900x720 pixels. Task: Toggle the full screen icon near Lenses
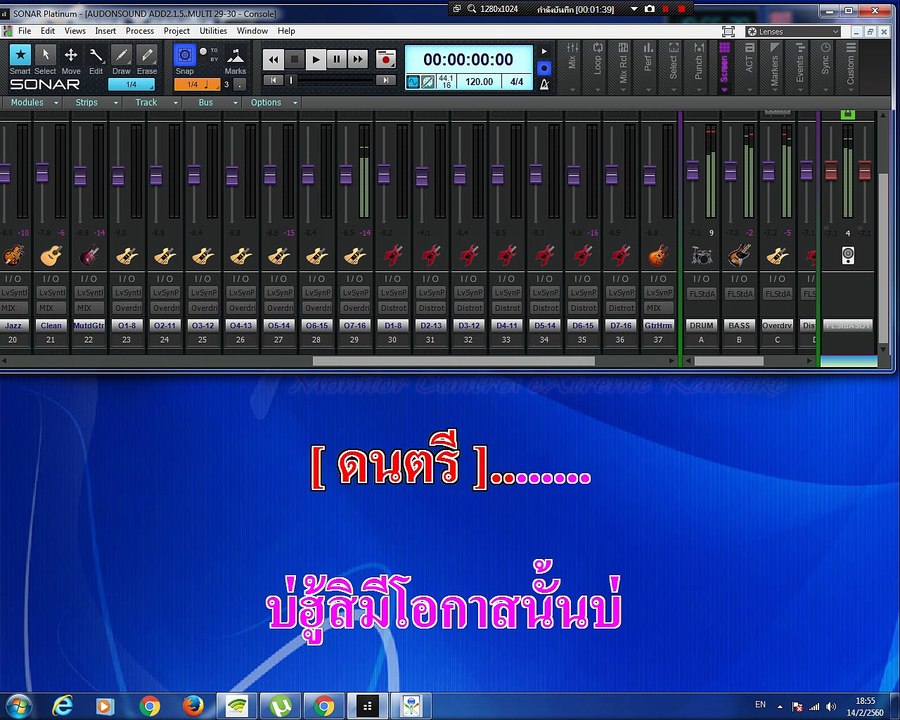(x=728, y=32)
